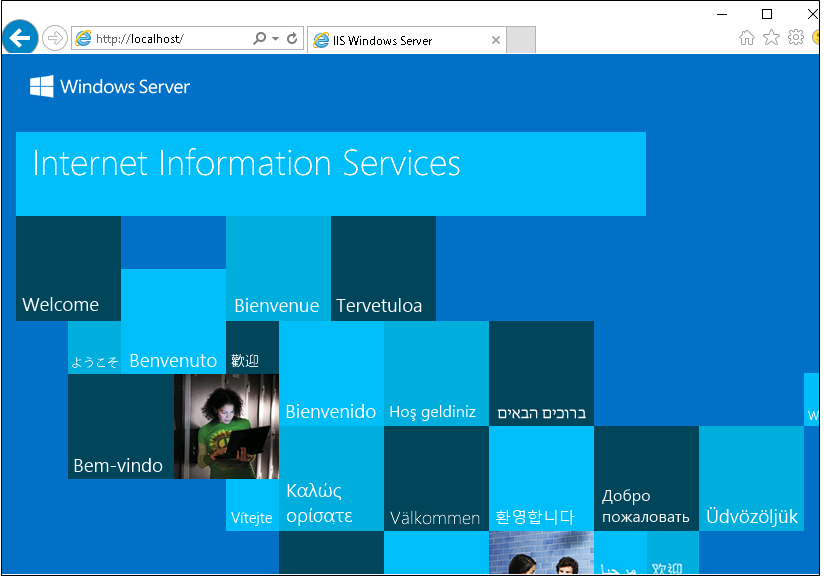The height and width of the screenshot is (578, 824).
Task: Click the Internet Explorer page icon in address bar
Action: coord(82,38)
